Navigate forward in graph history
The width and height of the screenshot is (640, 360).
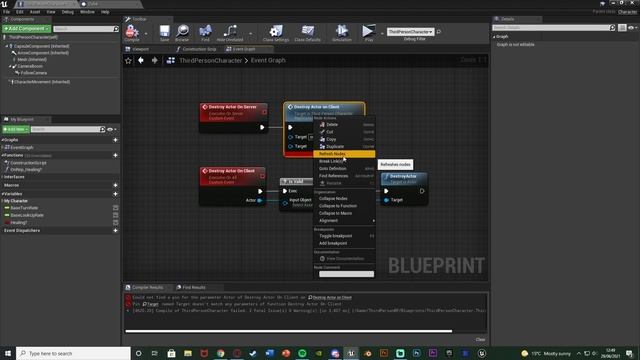coord(155,60)
